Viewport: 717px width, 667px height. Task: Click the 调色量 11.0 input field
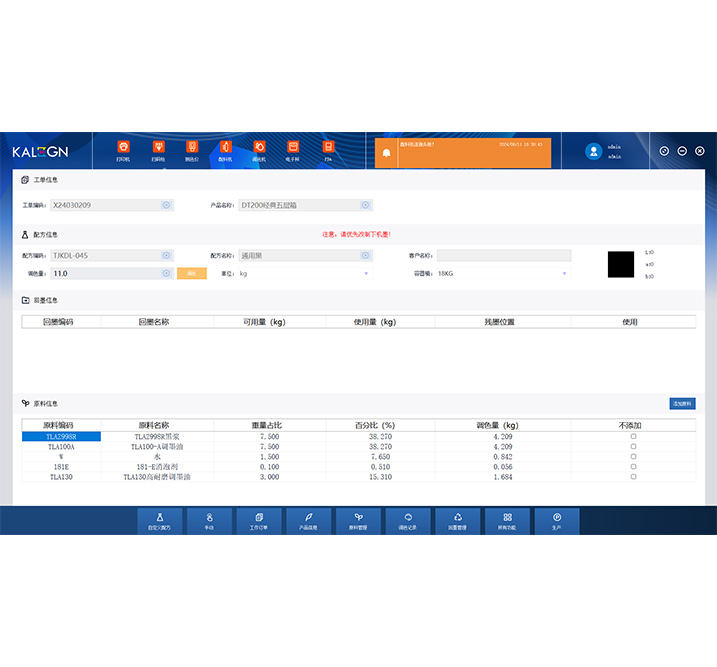(x=112, y=273)
